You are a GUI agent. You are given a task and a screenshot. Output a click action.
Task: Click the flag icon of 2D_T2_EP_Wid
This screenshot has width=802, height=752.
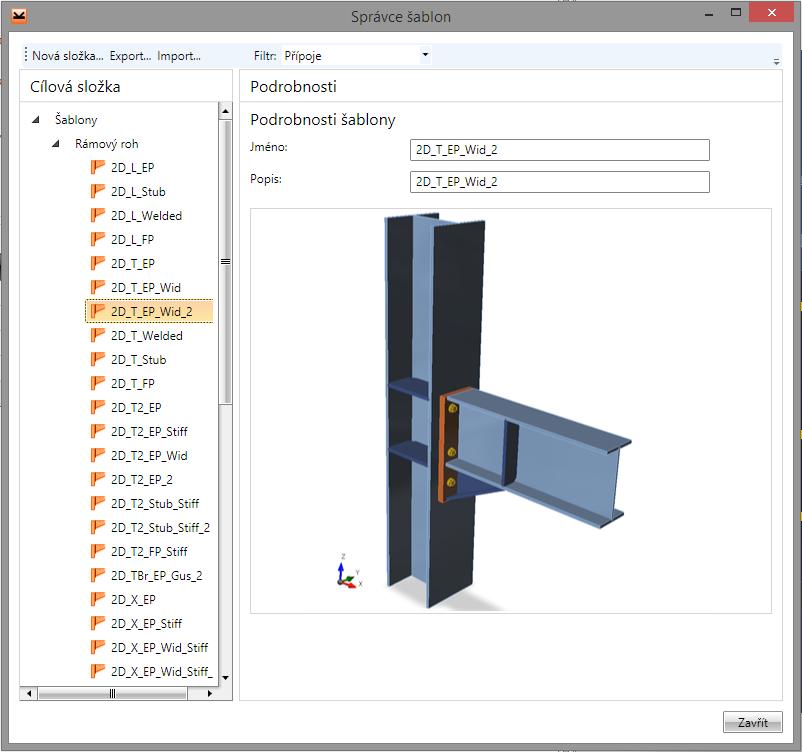pyautogui.click(x=97, y=455)
